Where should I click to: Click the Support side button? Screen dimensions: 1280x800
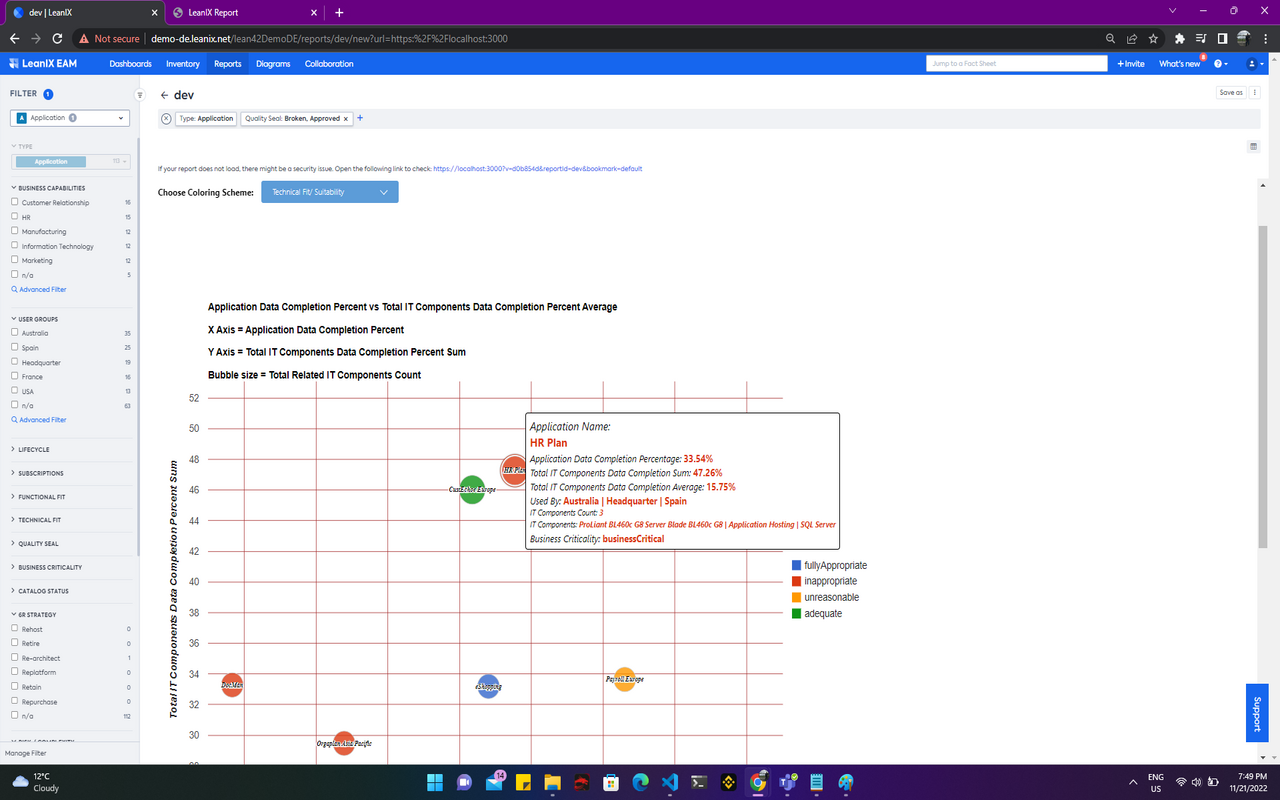click(1257, 713)
